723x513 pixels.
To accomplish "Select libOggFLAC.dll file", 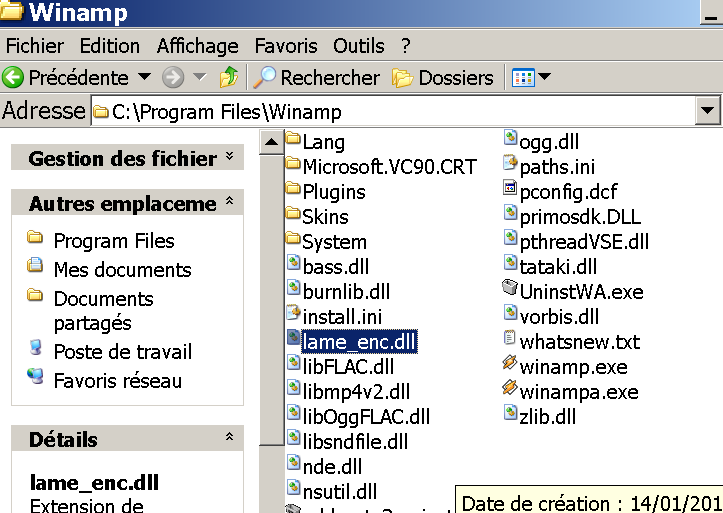I will [x=358, y=416].
